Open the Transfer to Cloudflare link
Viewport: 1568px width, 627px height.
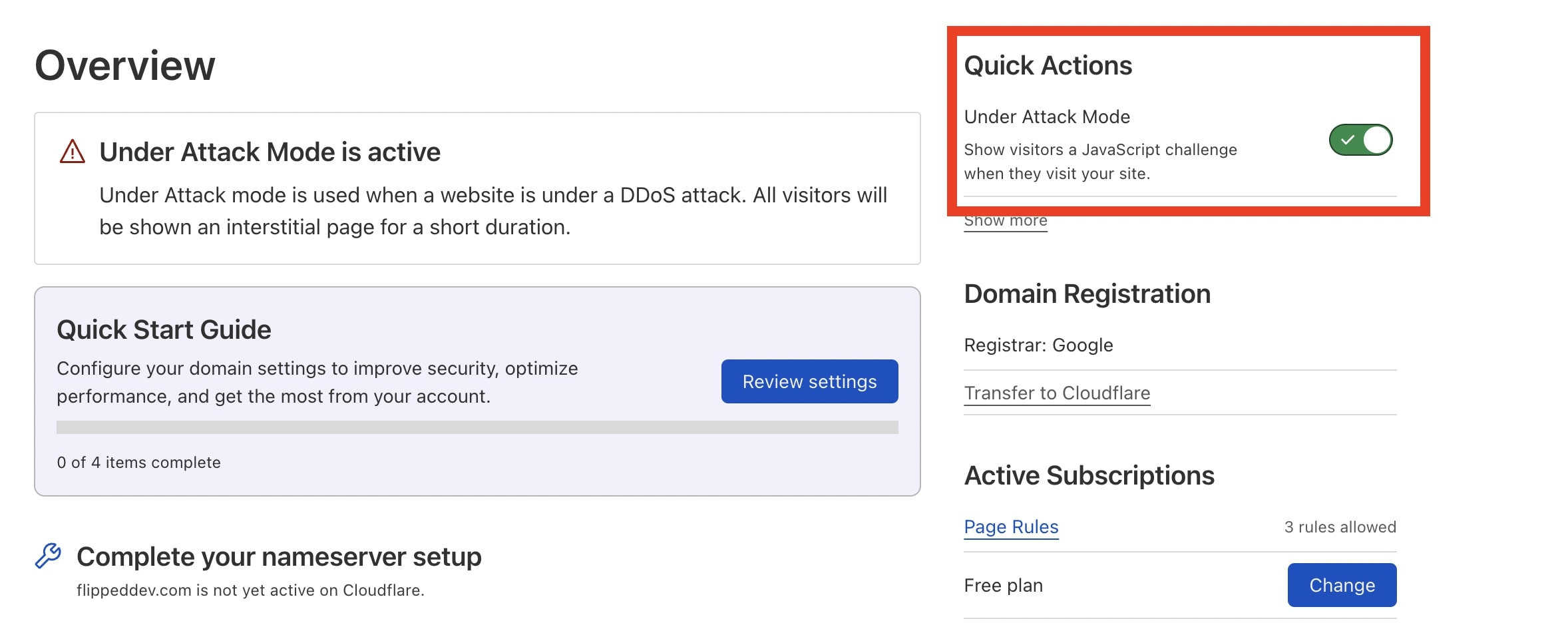pyautogui.click(x=1056, y=393)
